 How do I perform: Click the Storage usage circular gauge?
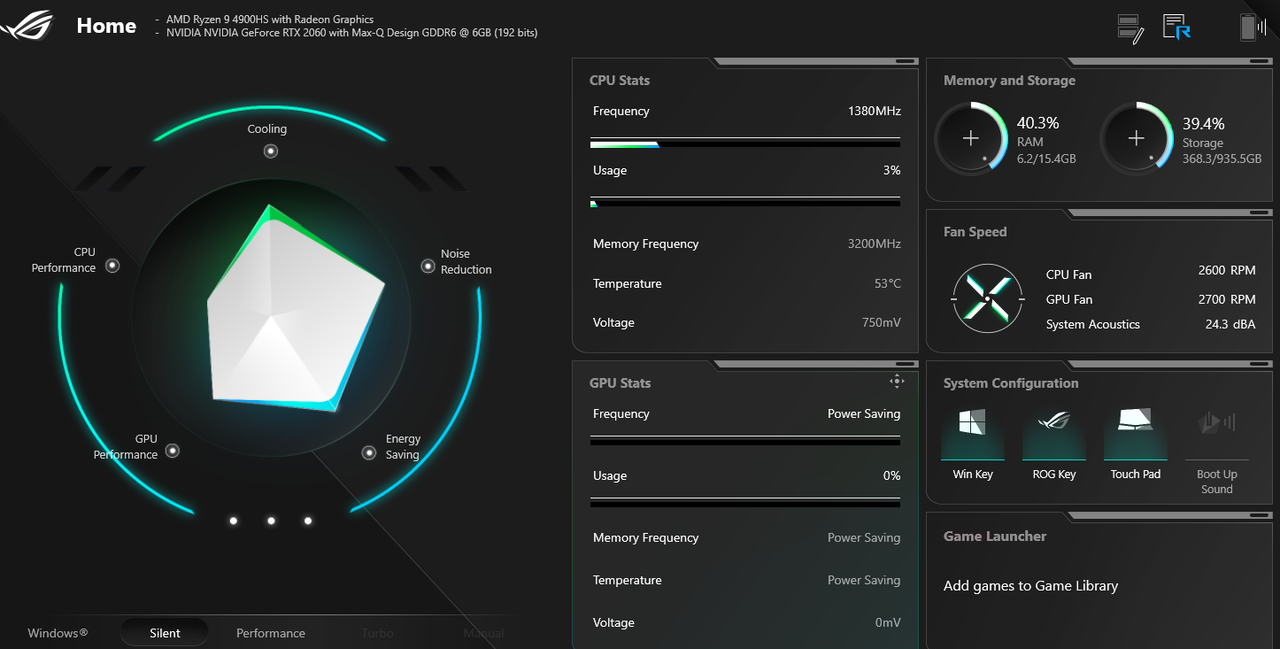(x=1136, y=138)
